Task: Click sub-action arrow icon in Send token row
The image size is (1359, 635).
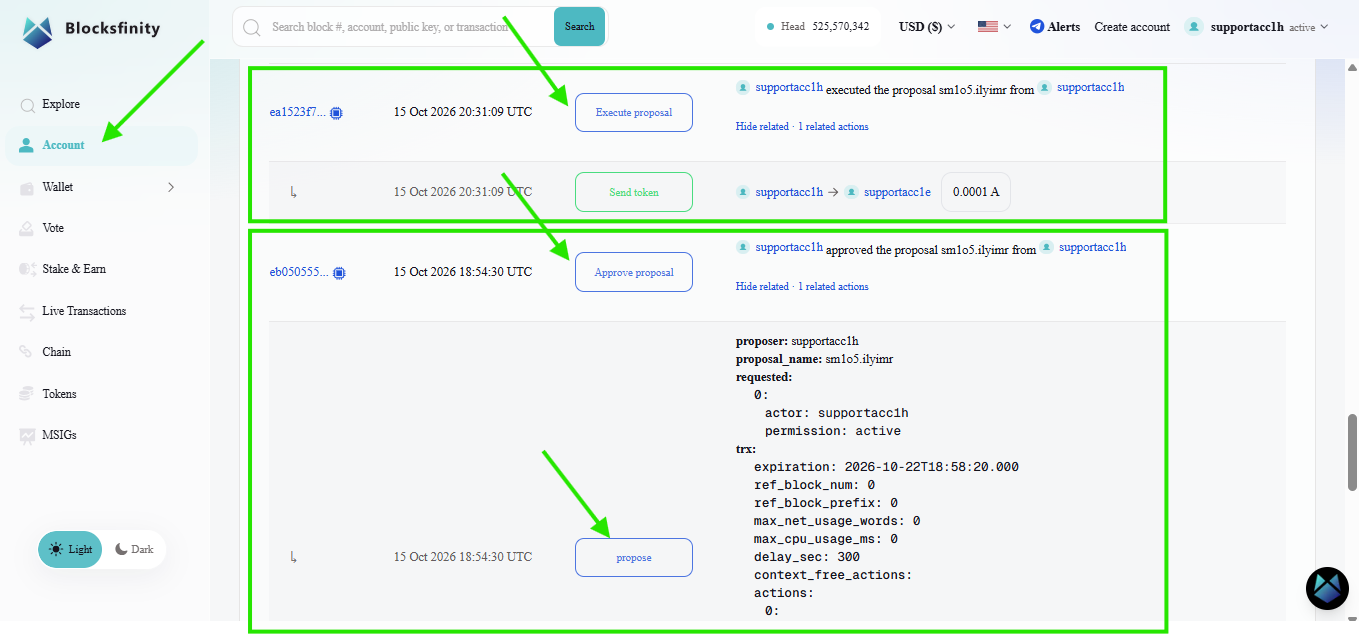Action: (293, 192)
